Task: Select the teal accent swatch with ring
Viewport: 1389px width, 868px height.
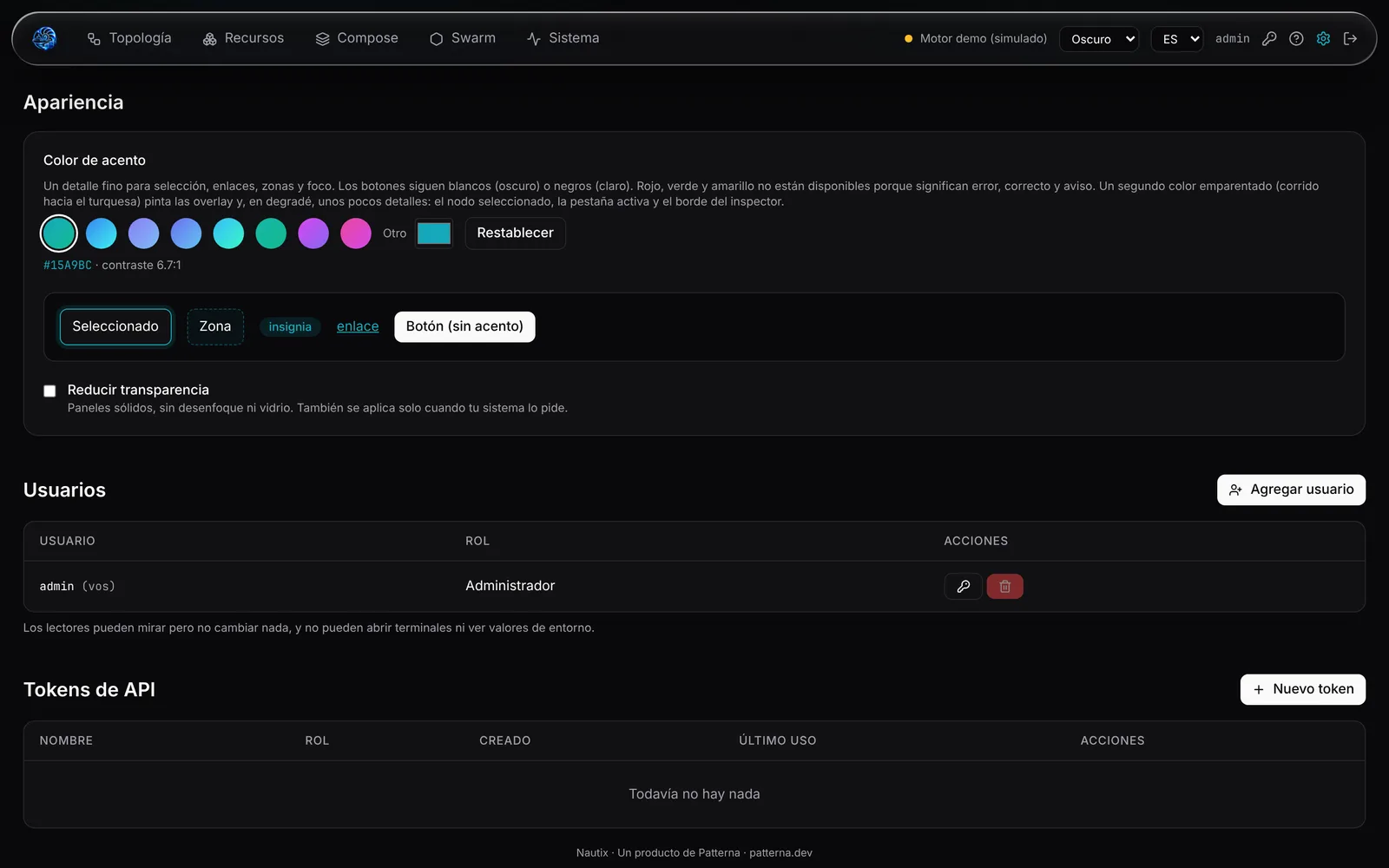Action: [x=59, y=233]
